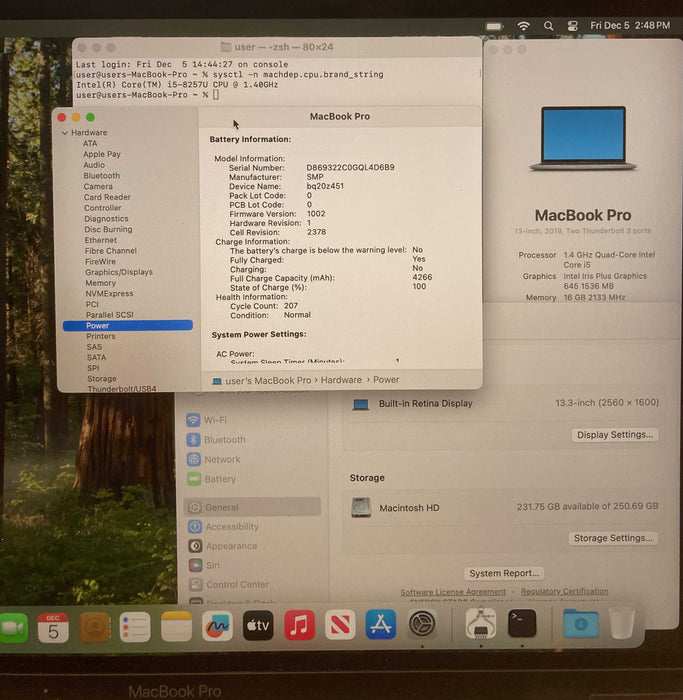Click Hardware in the path bar breadcrumb

(342, 380)
